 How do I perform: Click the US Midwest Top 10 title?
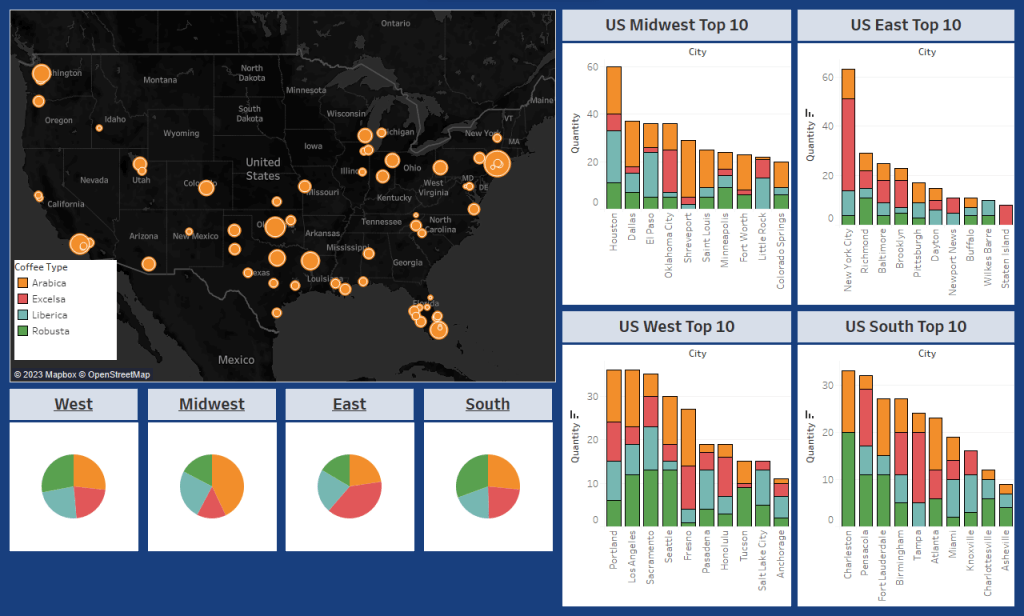click(x=676, y=25)
